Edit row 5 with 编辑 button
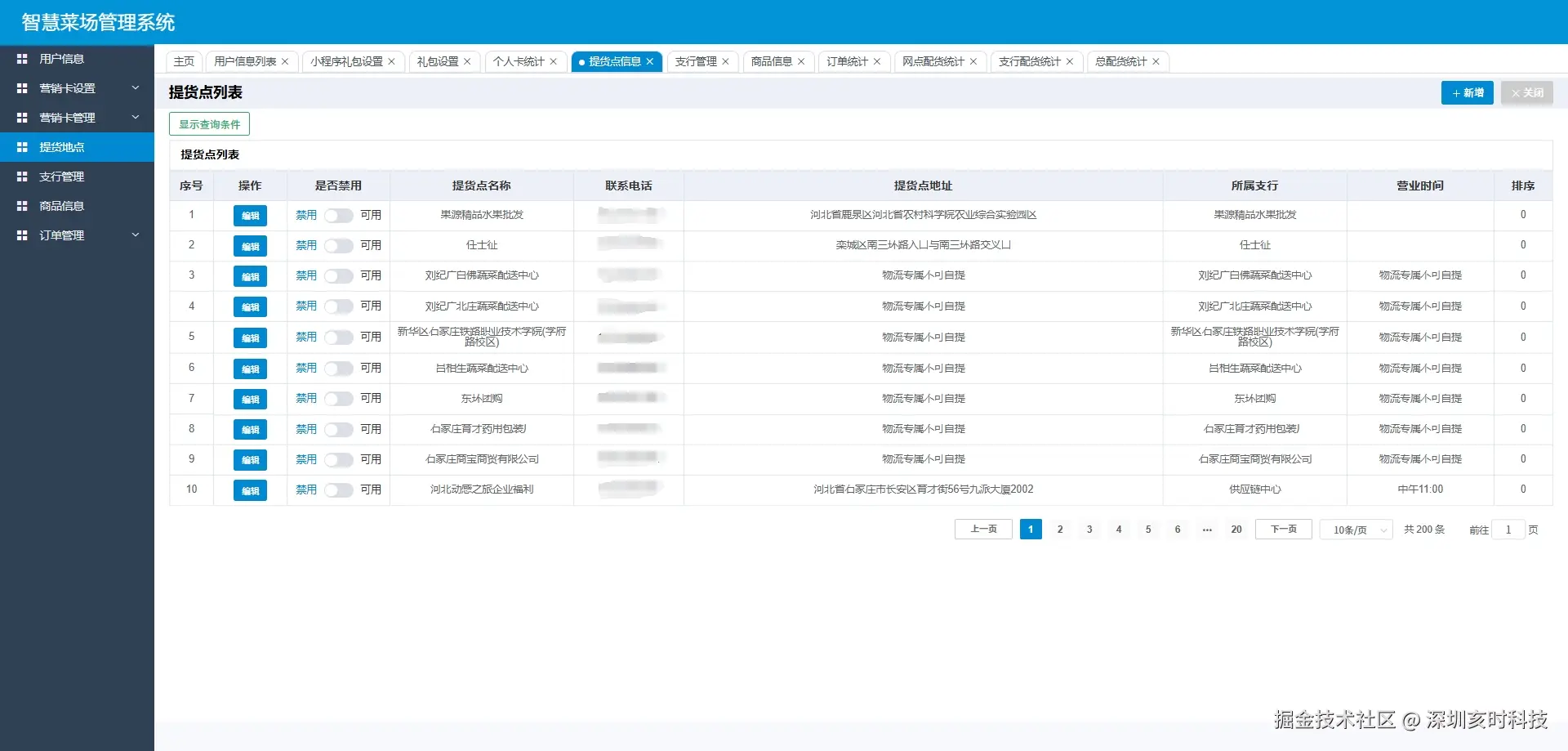The width and height of the screenshot is (1568, 751). click(x=250, y=338)
